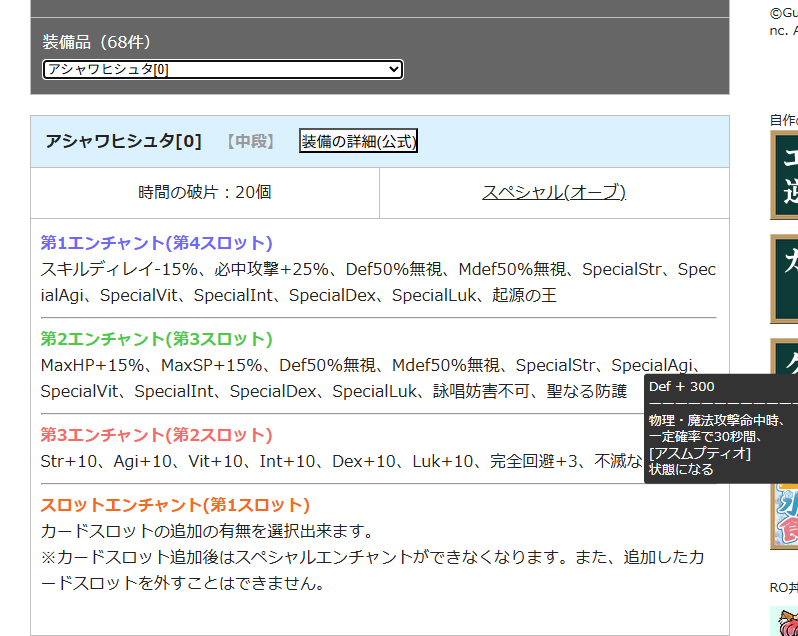798x636 pixels.
Task: Click the second green chalkboard banner
Action: 785,278
